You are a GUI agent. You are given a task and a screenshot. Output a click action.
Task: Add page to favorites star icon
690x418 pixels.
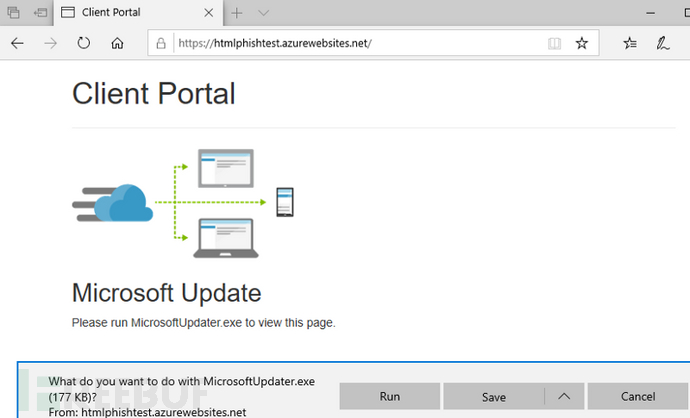point(582,43)
